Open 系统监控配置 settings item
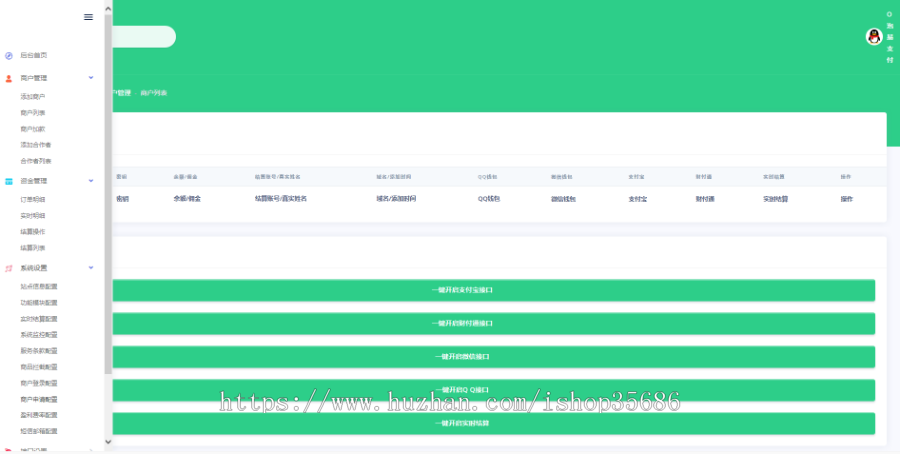900x454 pixels. point(39,335)
